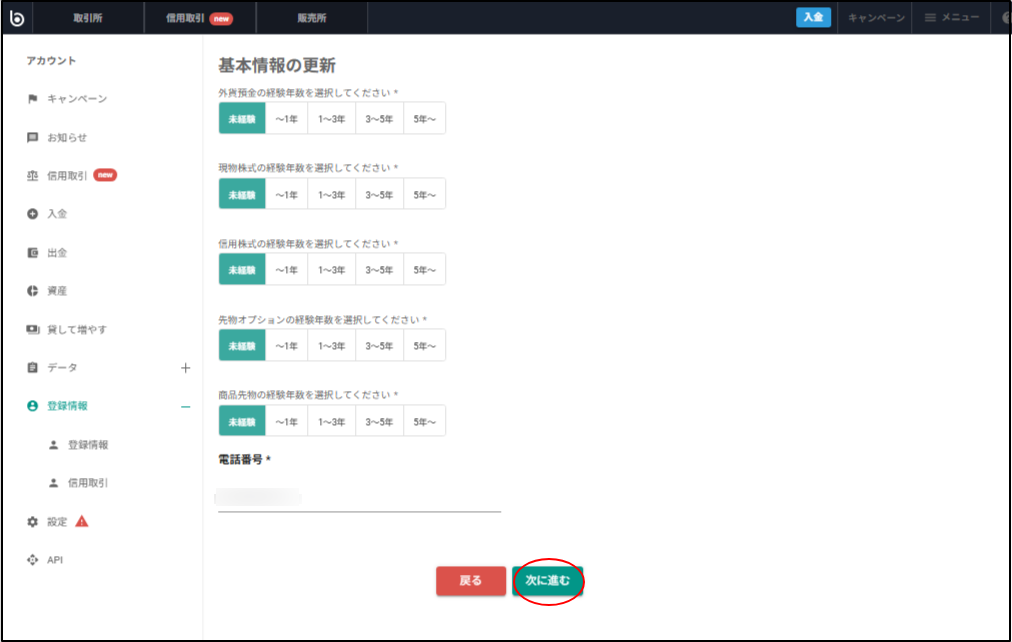Click the withdrawal wallet icon
Image resolution: width=1012 pixels, height=642 pixels.
coord(32,252)
